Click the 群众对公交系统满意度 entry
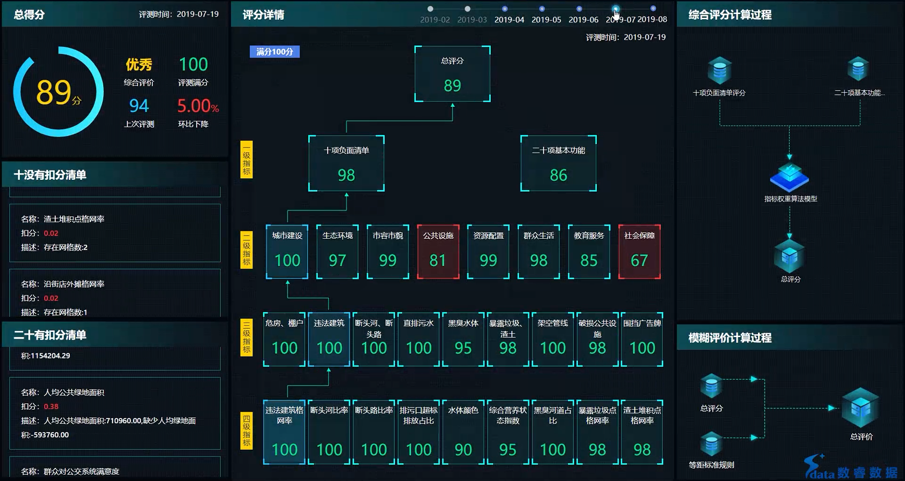Viewport: 905px width, 481px height. (x=115, y=468)
